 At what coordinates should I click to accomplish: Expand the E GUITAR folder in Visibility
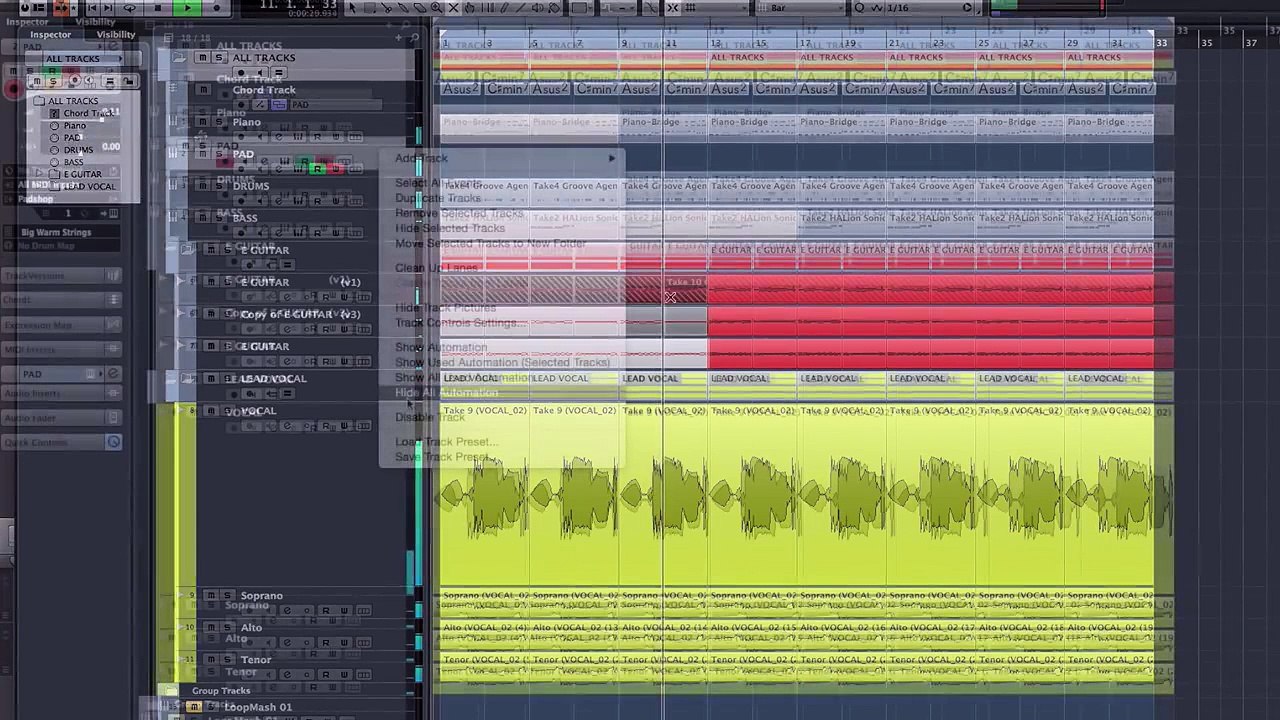point(41,174)
